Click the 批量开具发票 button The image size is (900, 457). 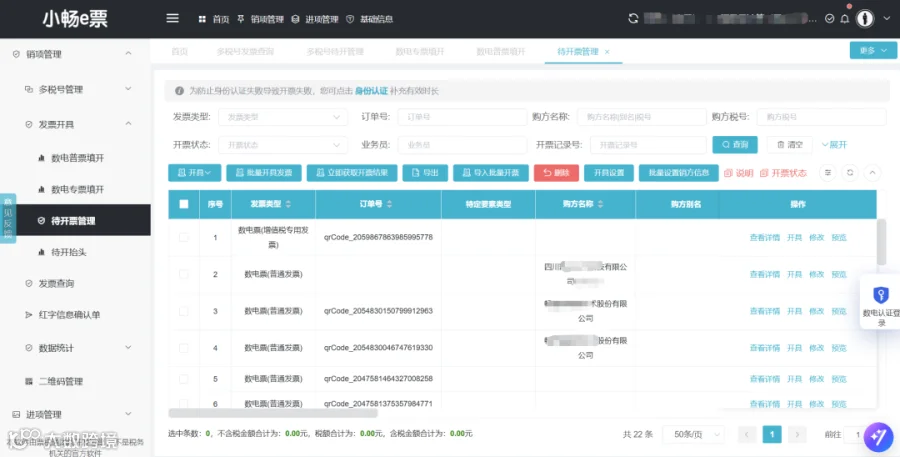pyautogui.click(x=264, y=173)
